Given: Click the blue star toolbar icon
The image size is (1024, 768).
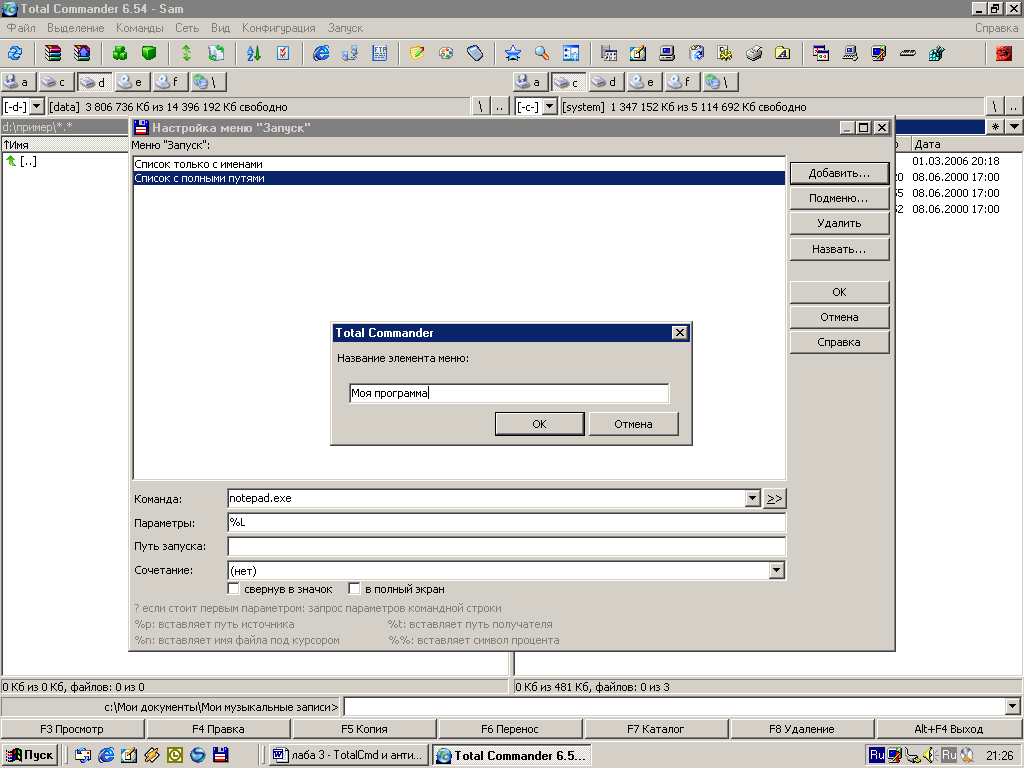Looking at the screenshot, I should (x=512, y=53).
